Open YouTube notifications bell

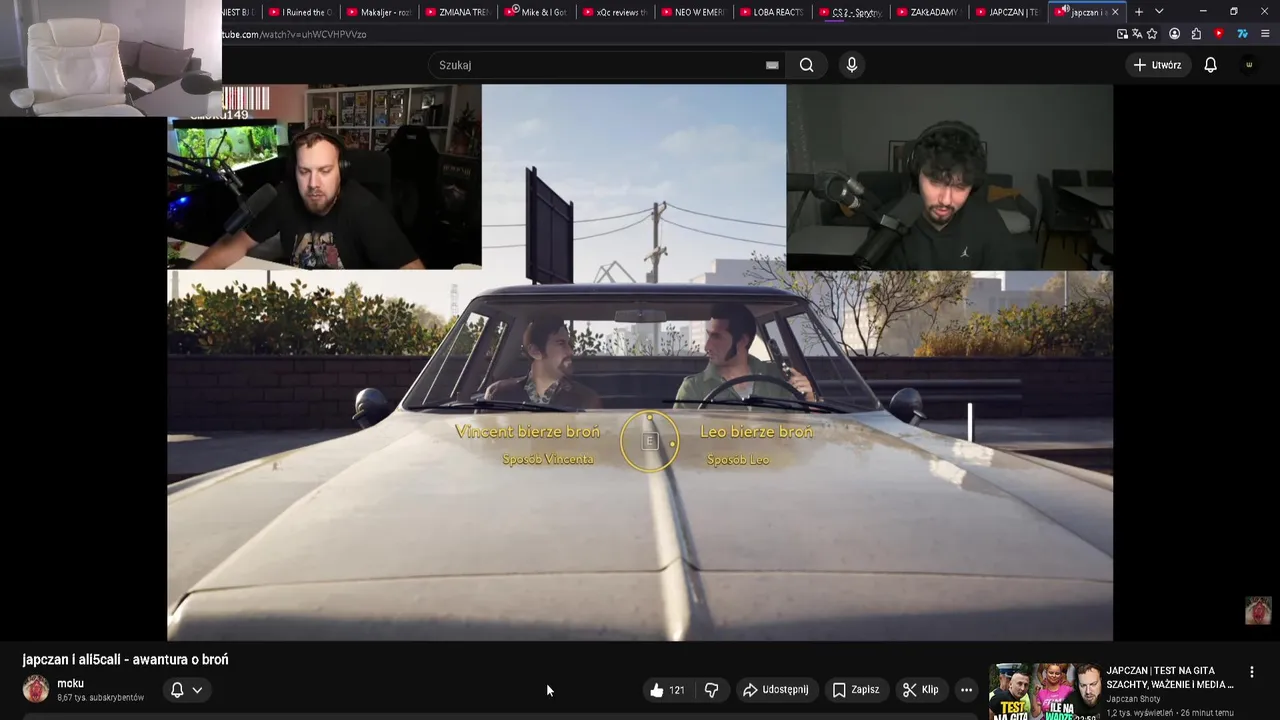1210,65
